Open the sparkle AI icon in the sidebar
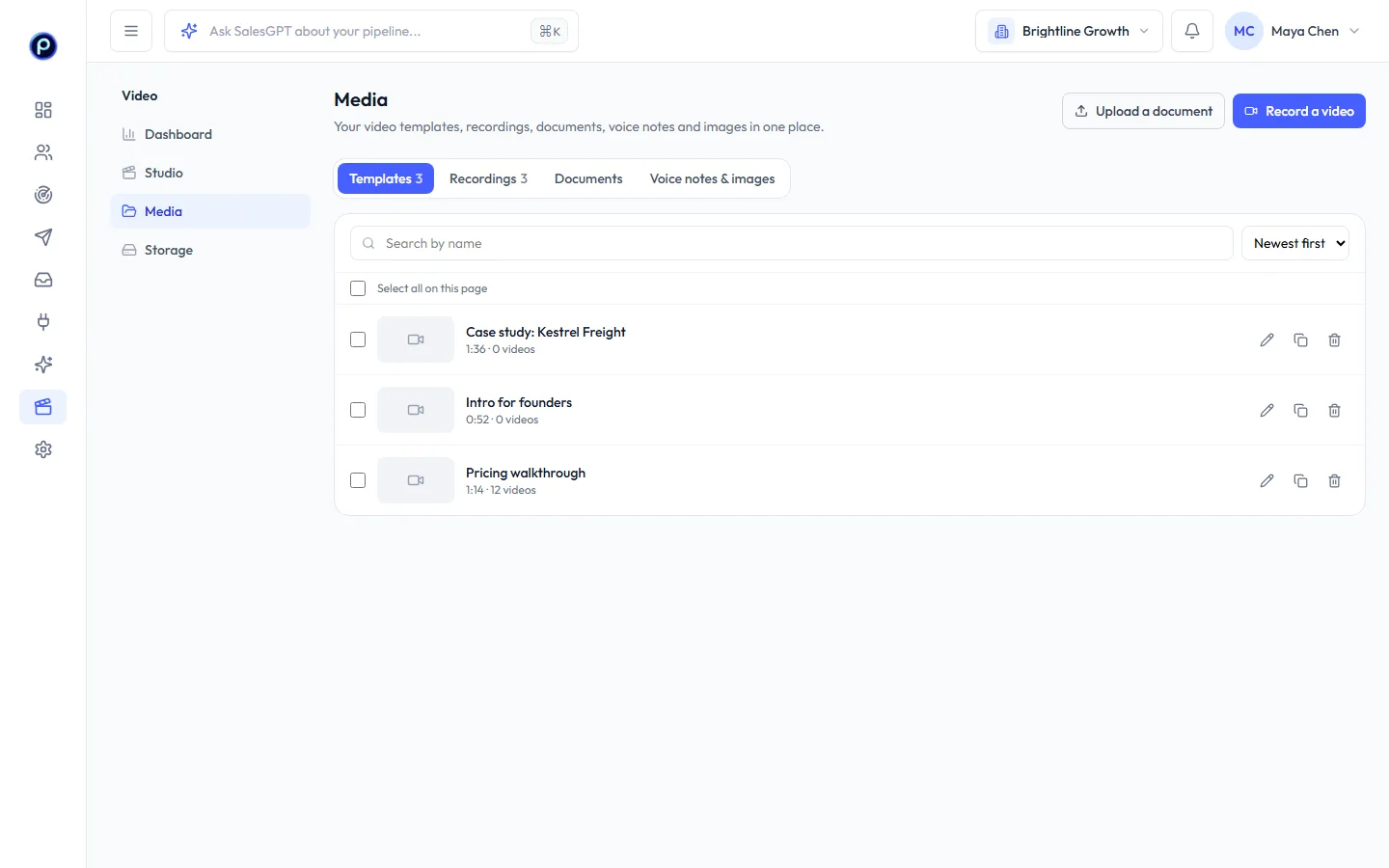The height and width of the screenshot is (868, 1389). 43,365
